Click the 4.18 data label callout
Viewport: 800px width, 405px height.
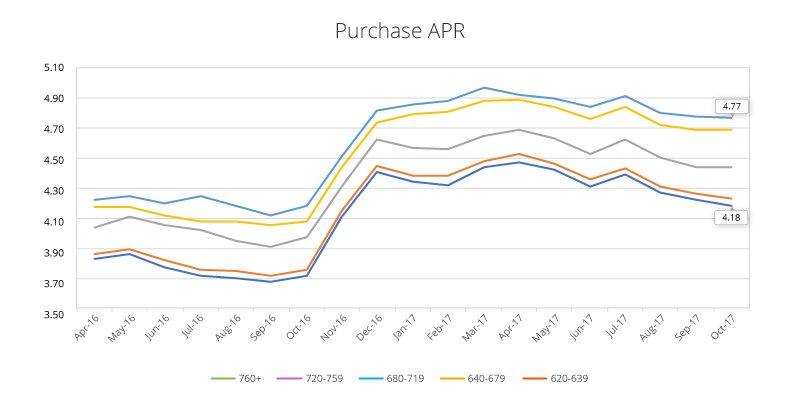pos(731,217)
